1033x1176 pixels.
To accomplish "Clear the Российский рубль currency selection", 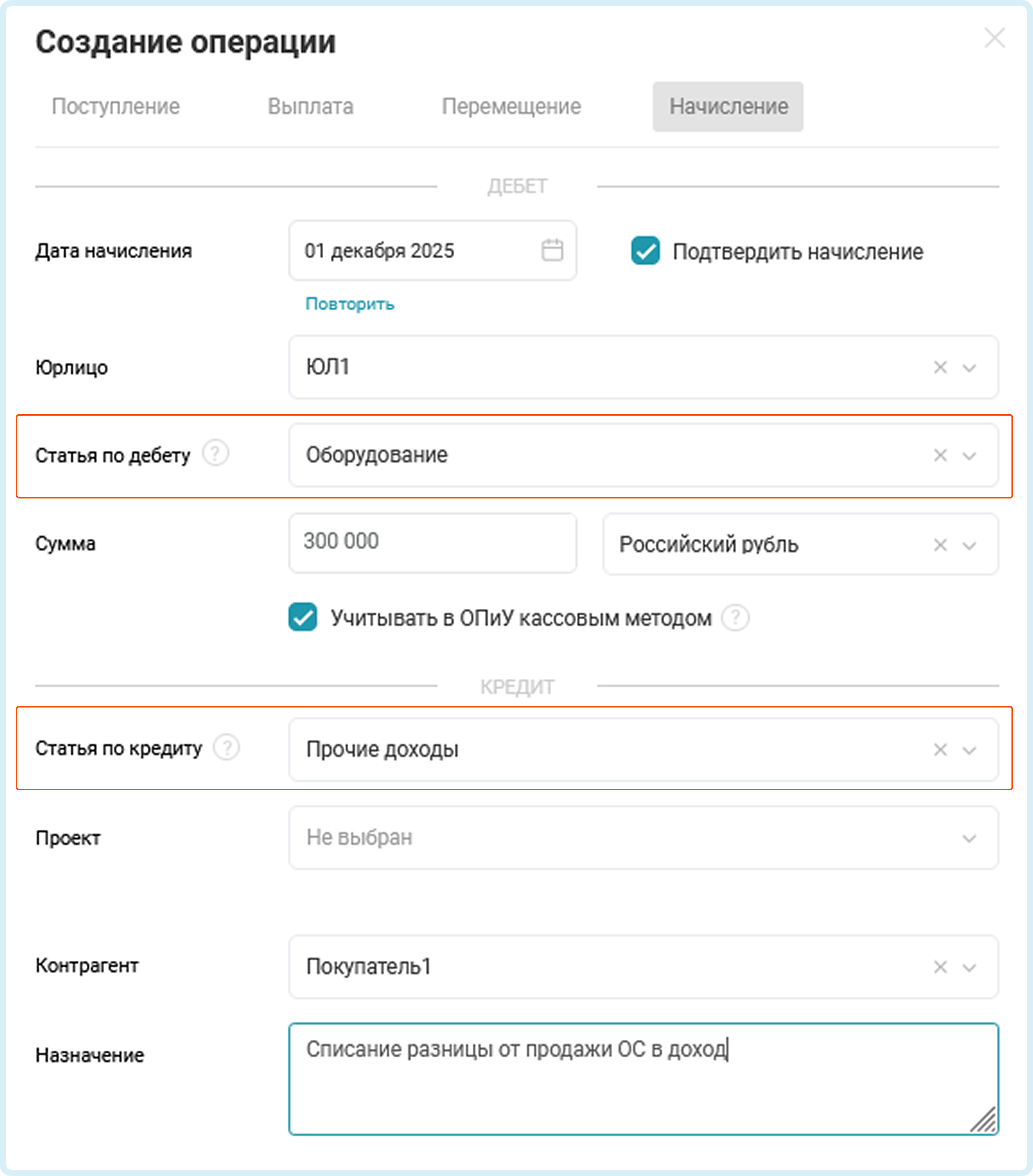I will [x=940, y=545].
